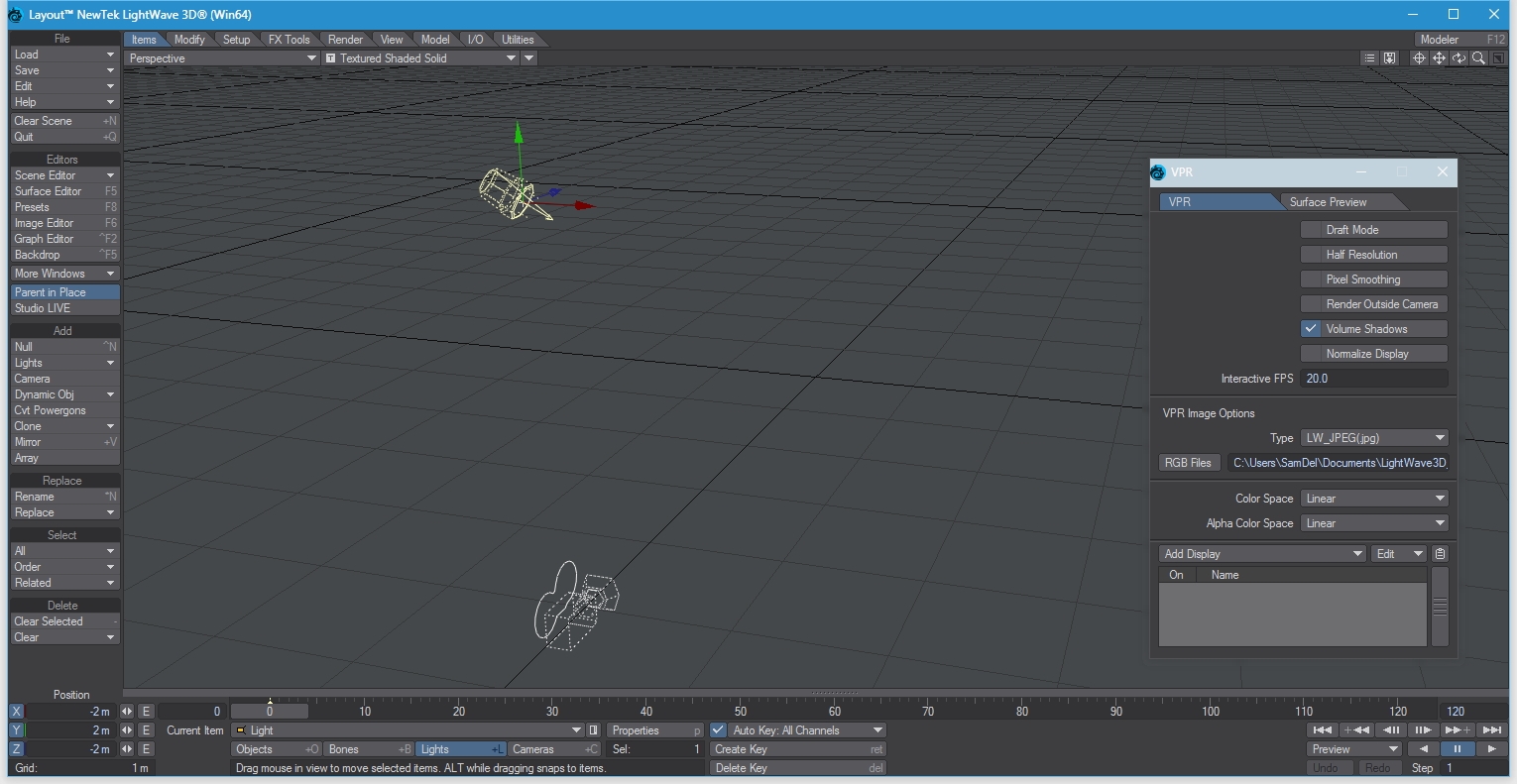Click the Delete Key button
This screenshot has width=1517, height=784.
(797, 768)
